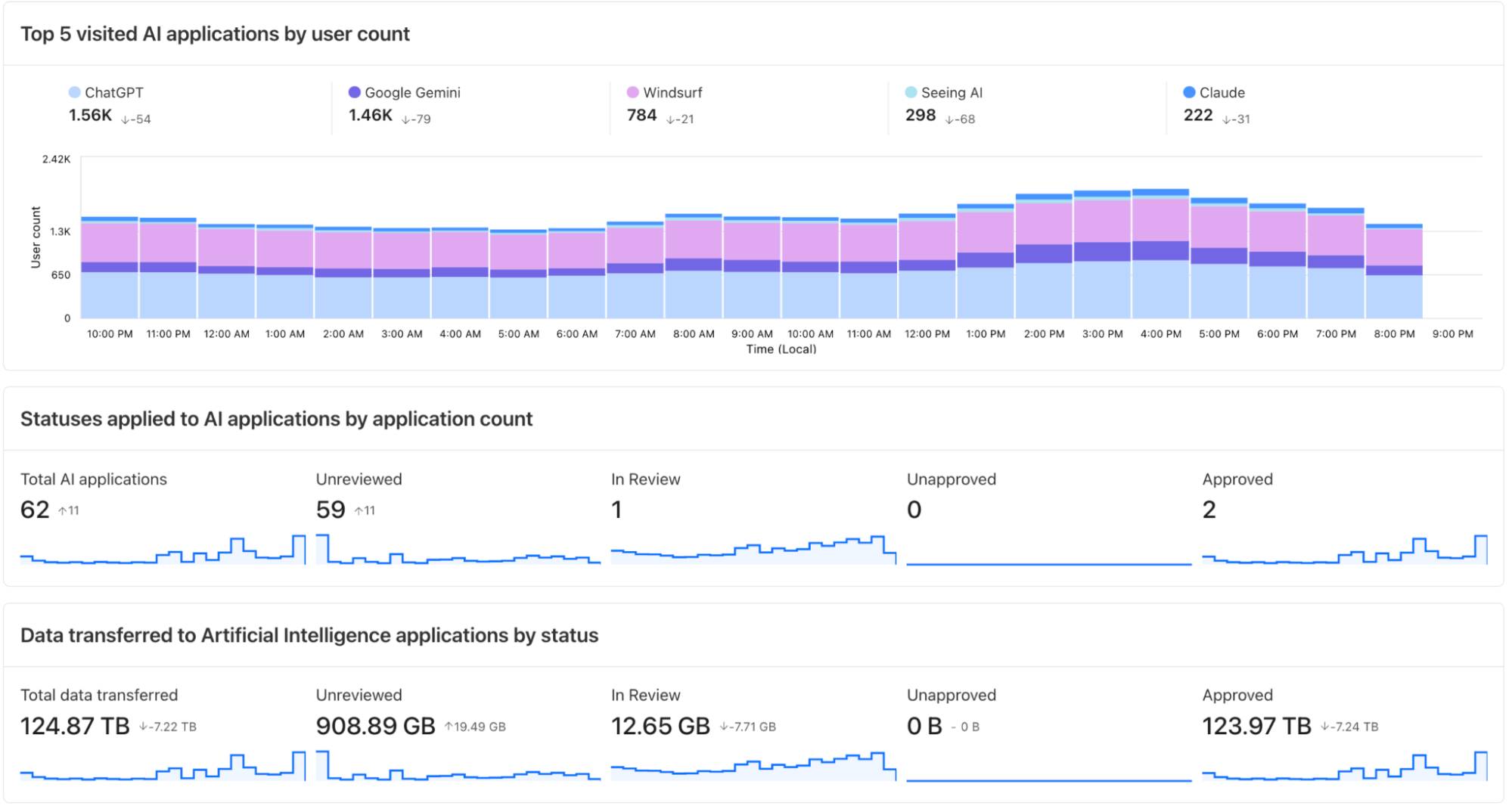Click the Approved decrease arrow beside -7.24 TB

[1325, 726]
